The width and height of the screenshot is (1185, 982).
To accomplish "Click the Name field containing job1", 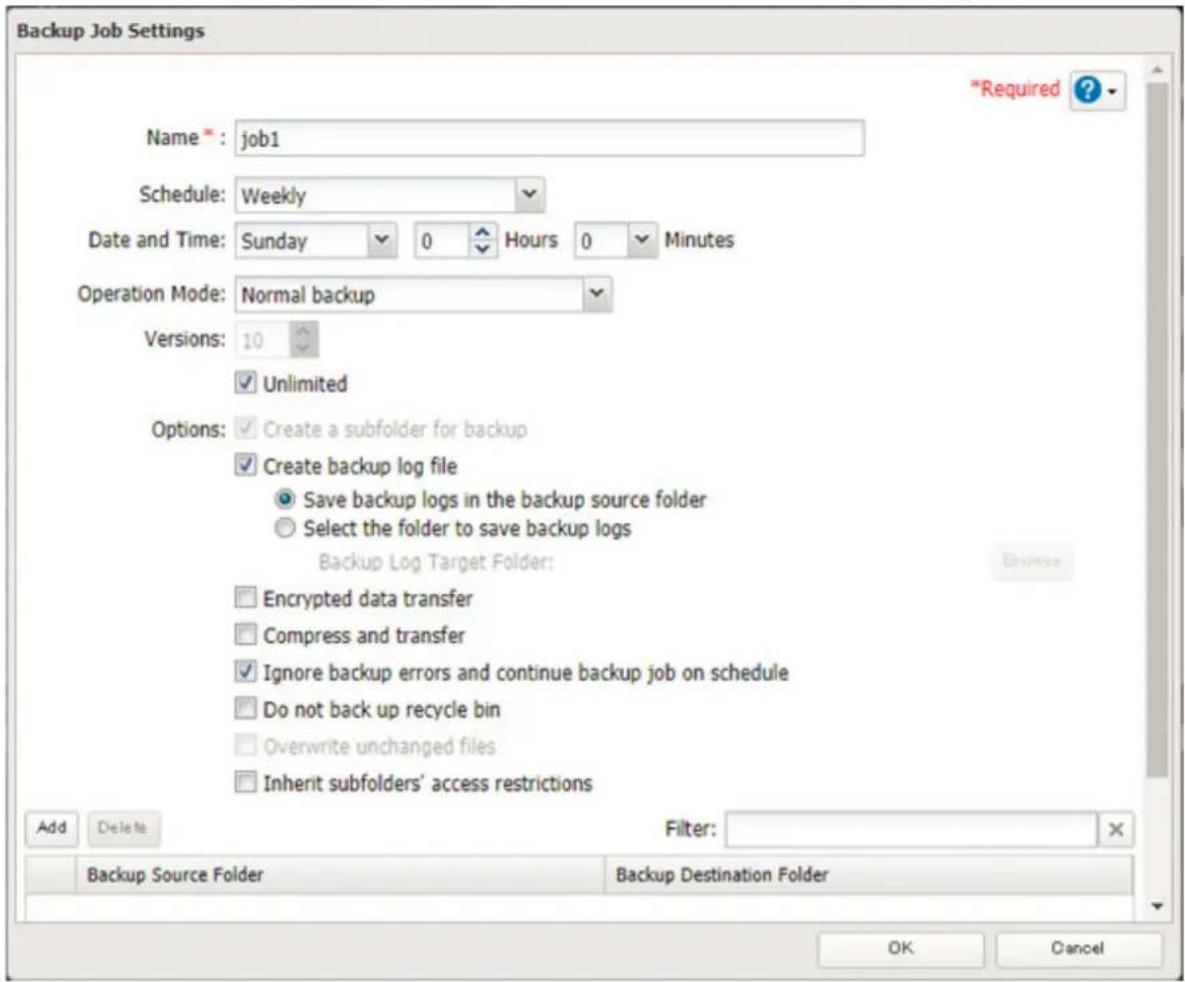I will [x=549, y=138].
